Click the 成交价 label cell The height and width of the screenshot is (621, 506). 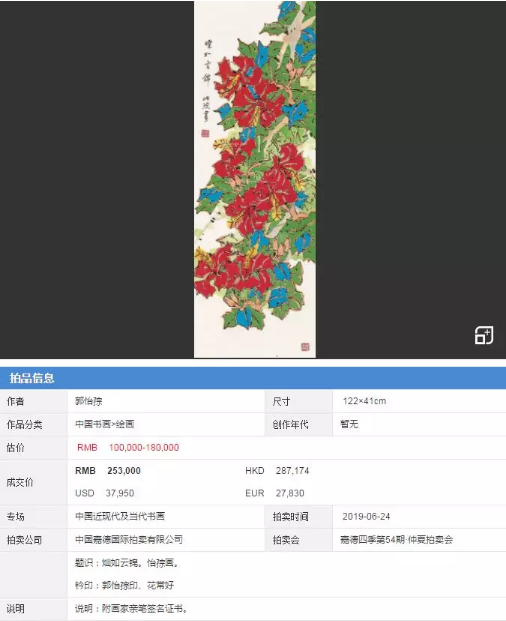[x=34, y=482]
